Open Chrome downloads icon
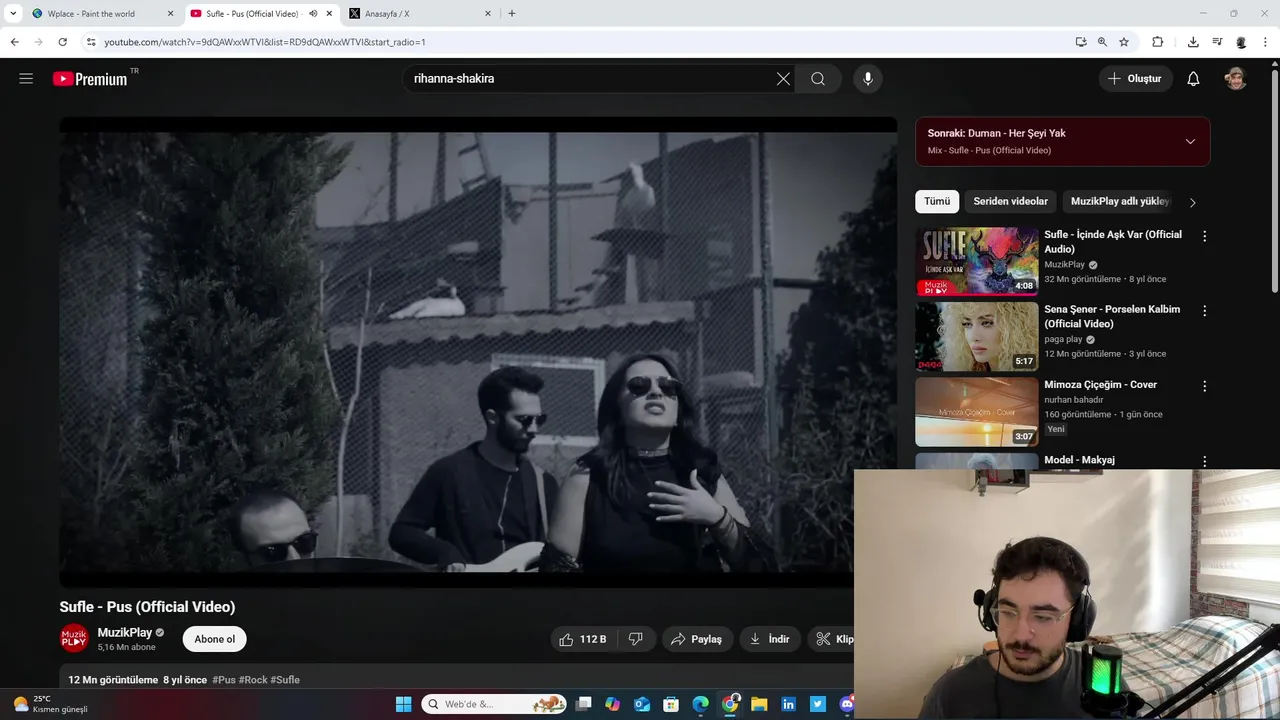Screen dimensions: 1280x720 coord(1193,42)
